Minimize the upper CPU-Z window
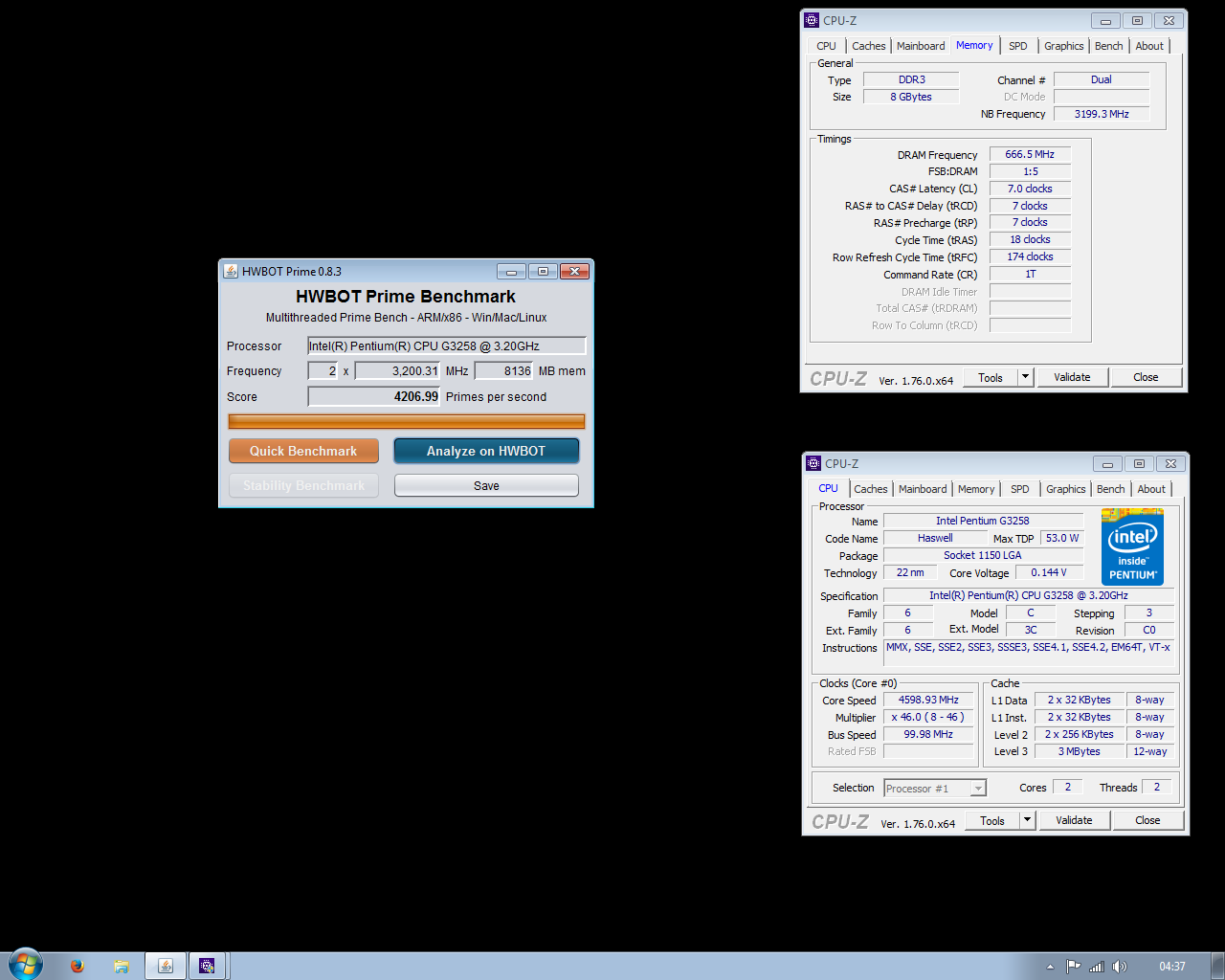The image size is (1225, 980). 1105,20
